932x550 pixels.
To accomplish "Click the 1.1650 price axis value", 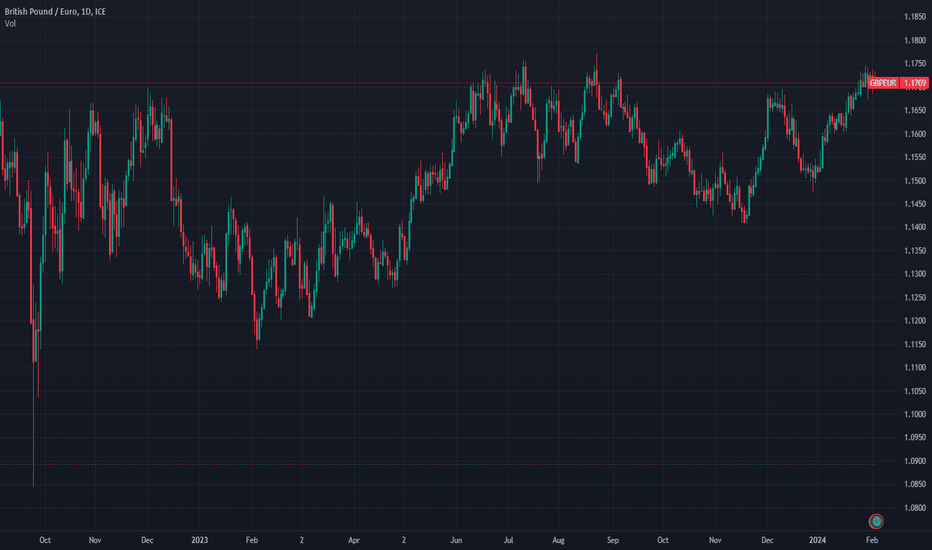I will click(x=915, y=111).
